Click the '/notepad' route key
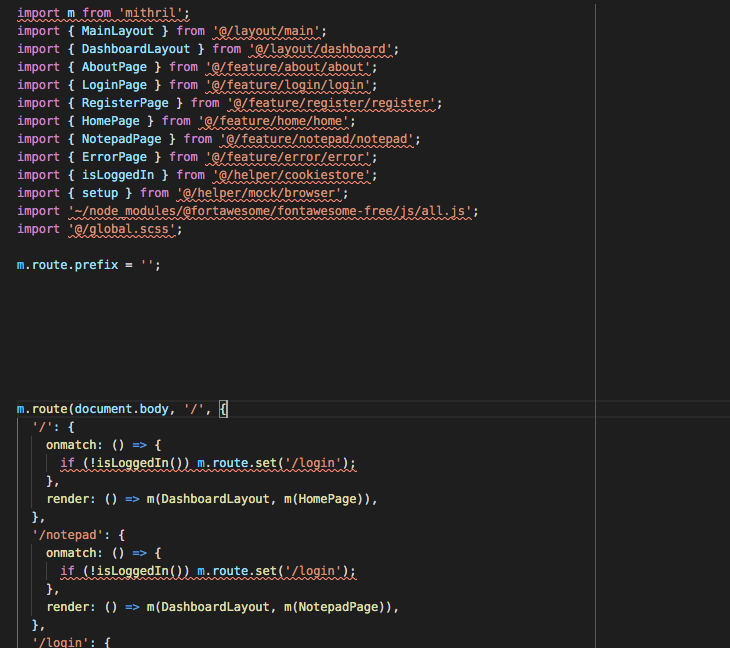Screen dimensions: 730x648 [67, 535]
